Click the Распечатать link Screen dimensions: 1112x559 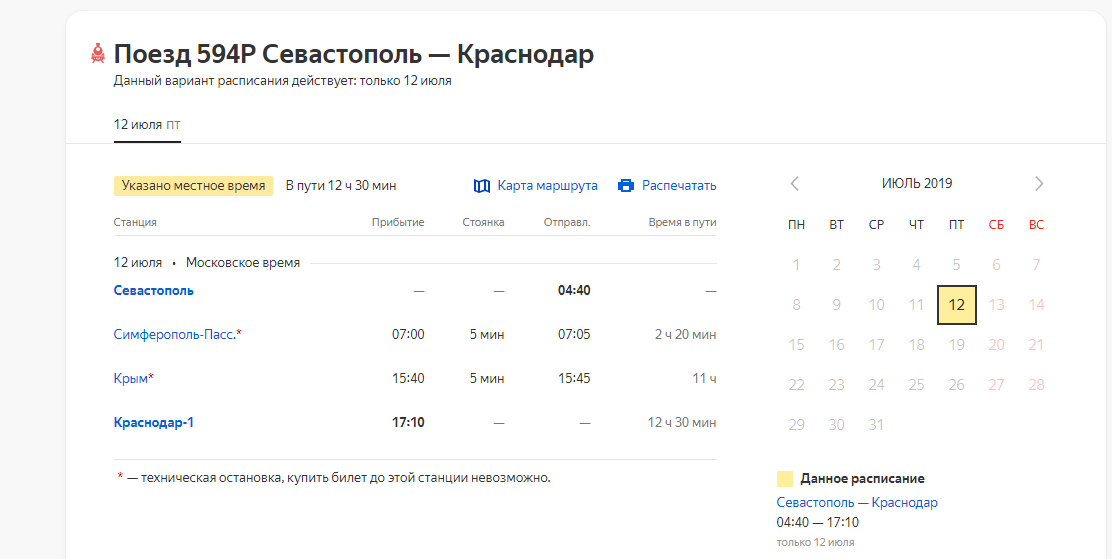pyautogui.click(x=679, y=186)
